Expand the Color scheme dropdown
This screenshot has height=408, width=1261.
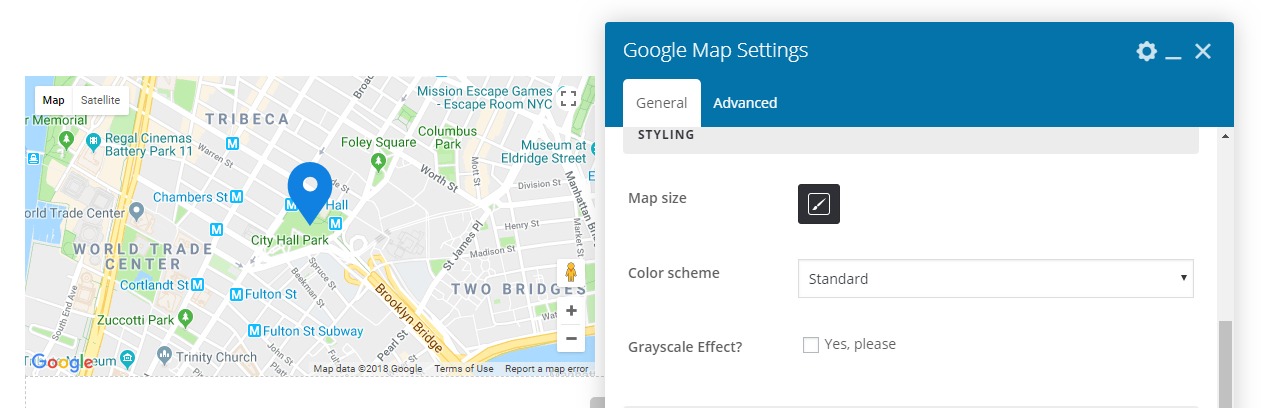[995, 279]
